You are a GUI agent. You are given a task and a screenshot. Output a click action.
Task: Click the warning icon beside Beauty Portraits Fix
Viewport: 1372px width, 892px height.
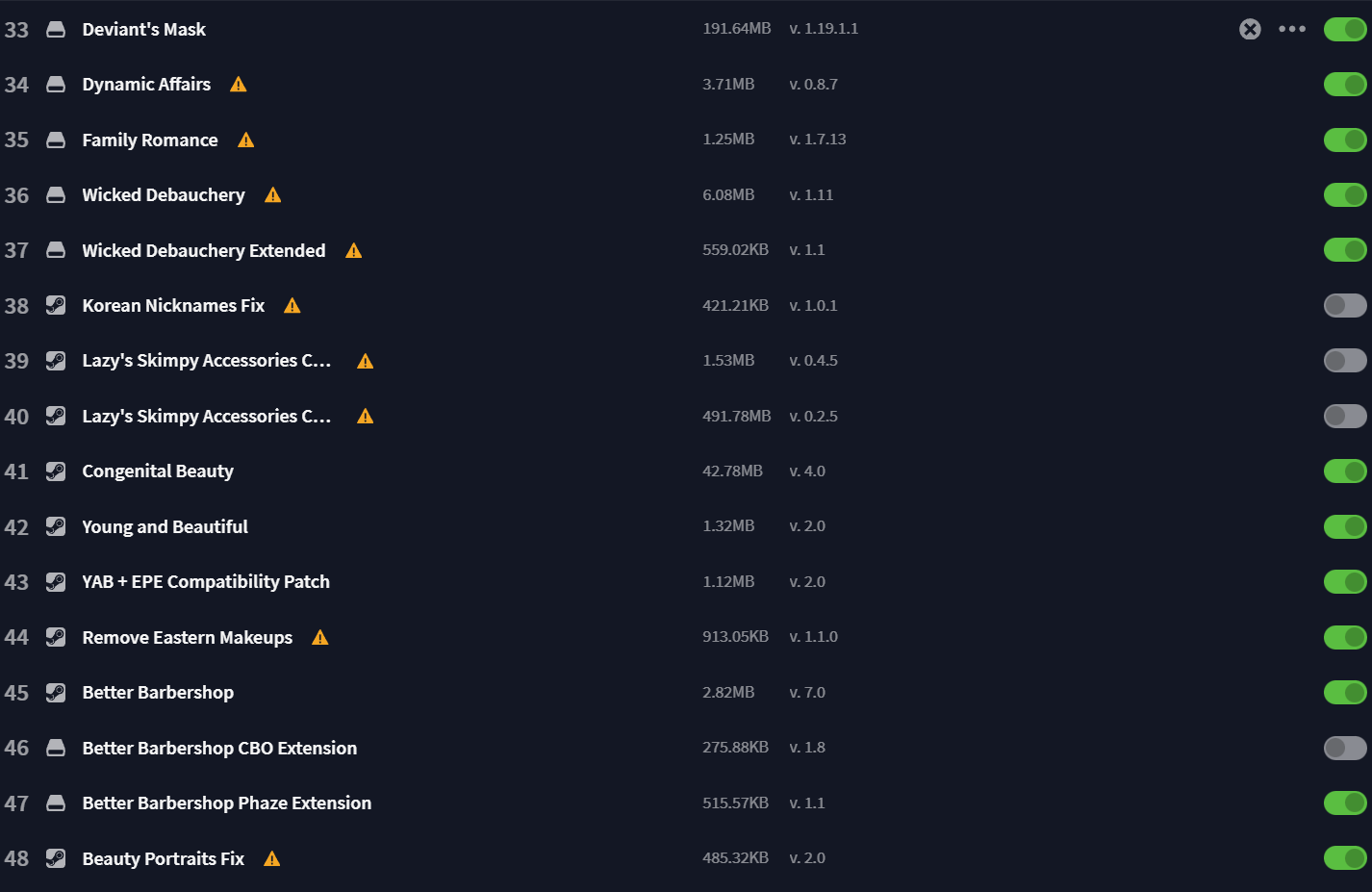272,859
